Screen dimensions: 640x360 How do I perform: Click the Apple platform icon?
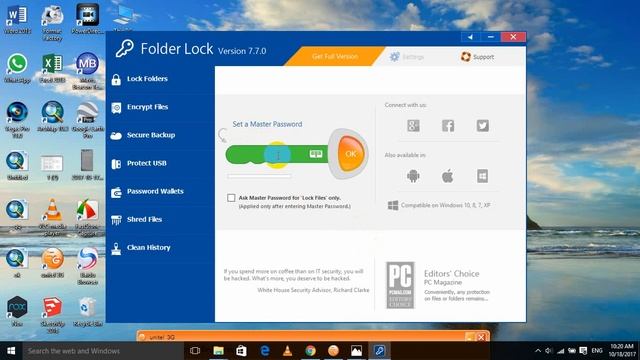pos(448,176)
